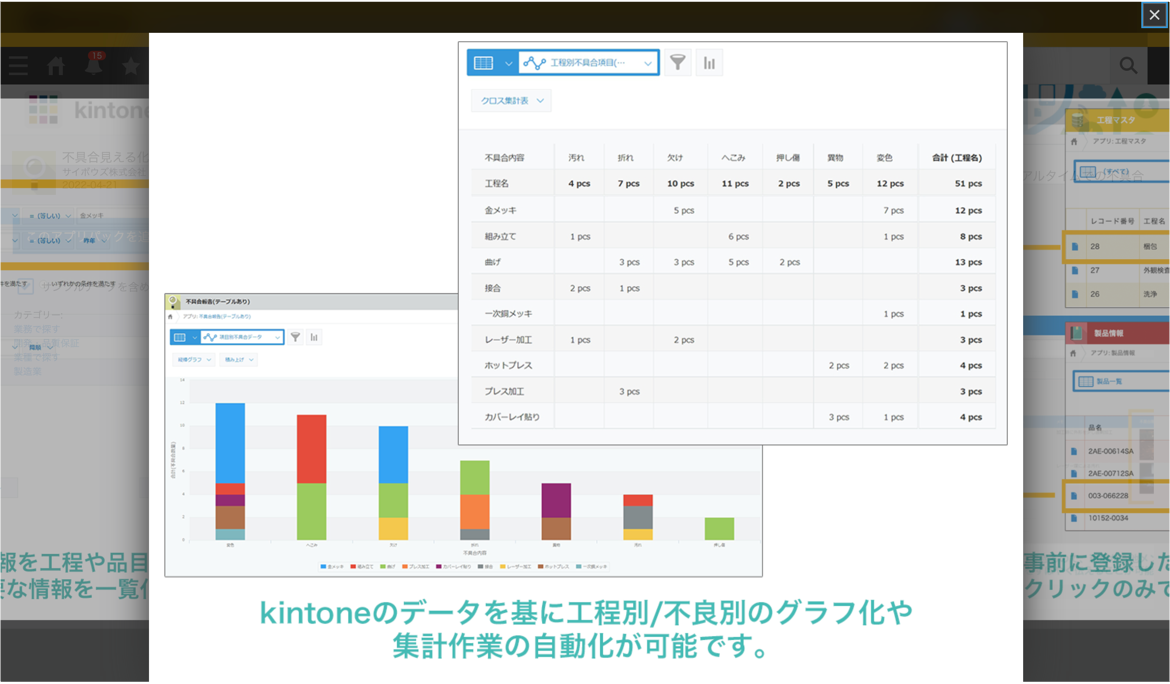Close the image lightbox with the X
This screenshot has width=1170, height=684.
(1154, 15)
